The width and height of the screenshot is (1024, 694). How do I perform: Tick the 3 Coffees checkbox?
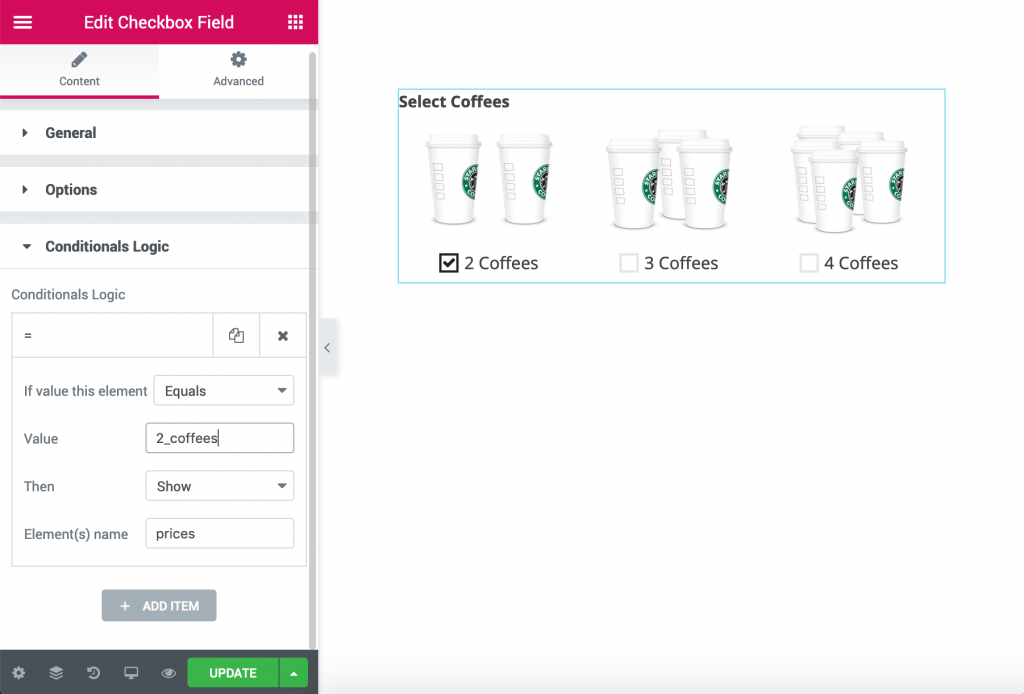coord(629,262)
